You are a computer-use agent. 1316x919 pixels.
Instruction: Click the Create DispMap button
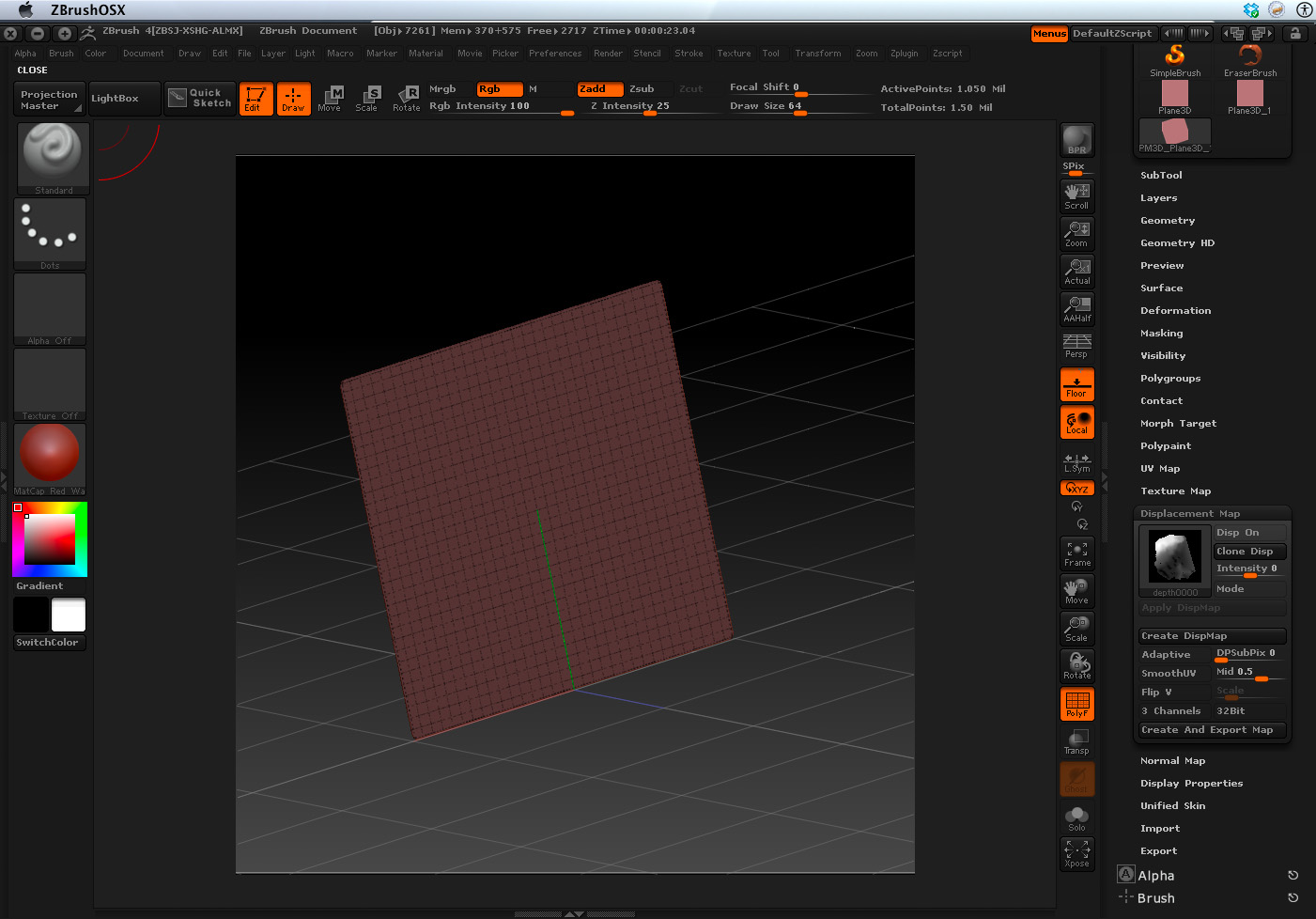click(x=1211, y=636)
